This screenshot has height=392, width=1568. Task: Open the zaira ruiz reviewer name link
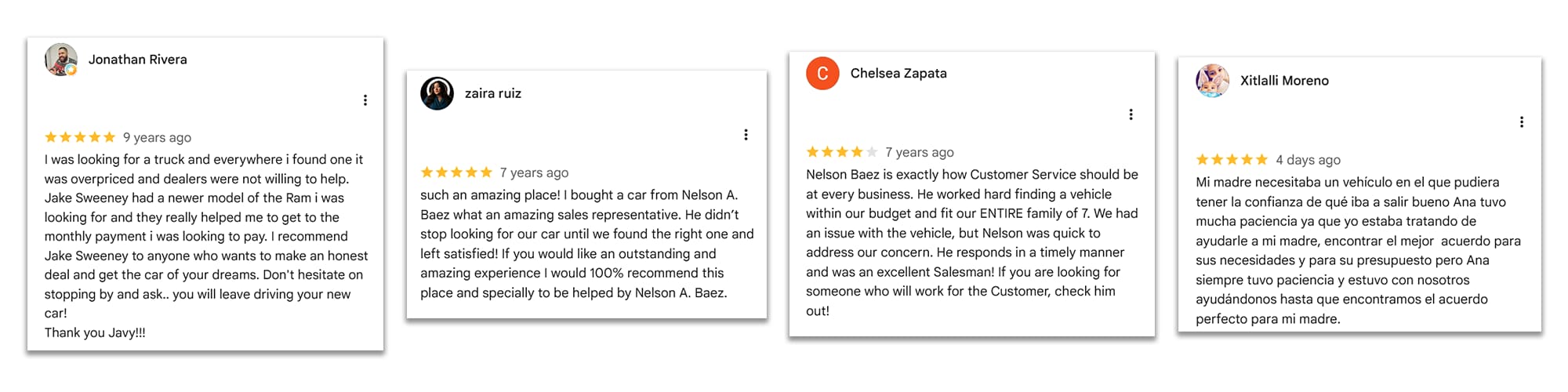click(x=493, y=93)
